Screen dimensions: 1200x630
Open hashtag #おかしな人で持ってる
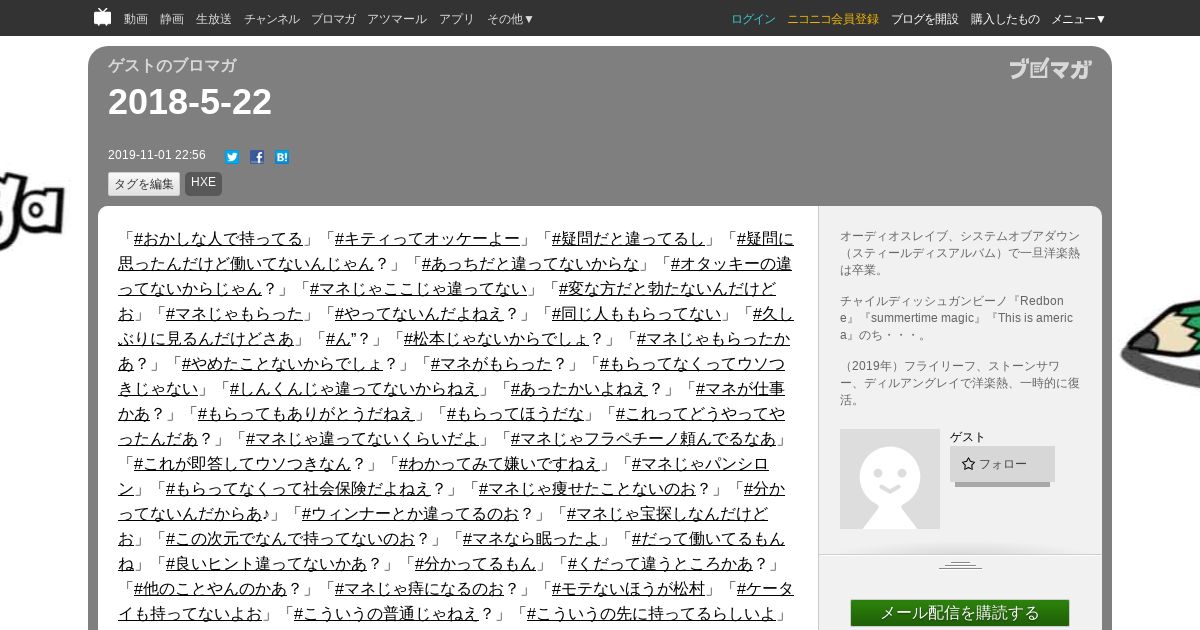(x=218, y=238)
